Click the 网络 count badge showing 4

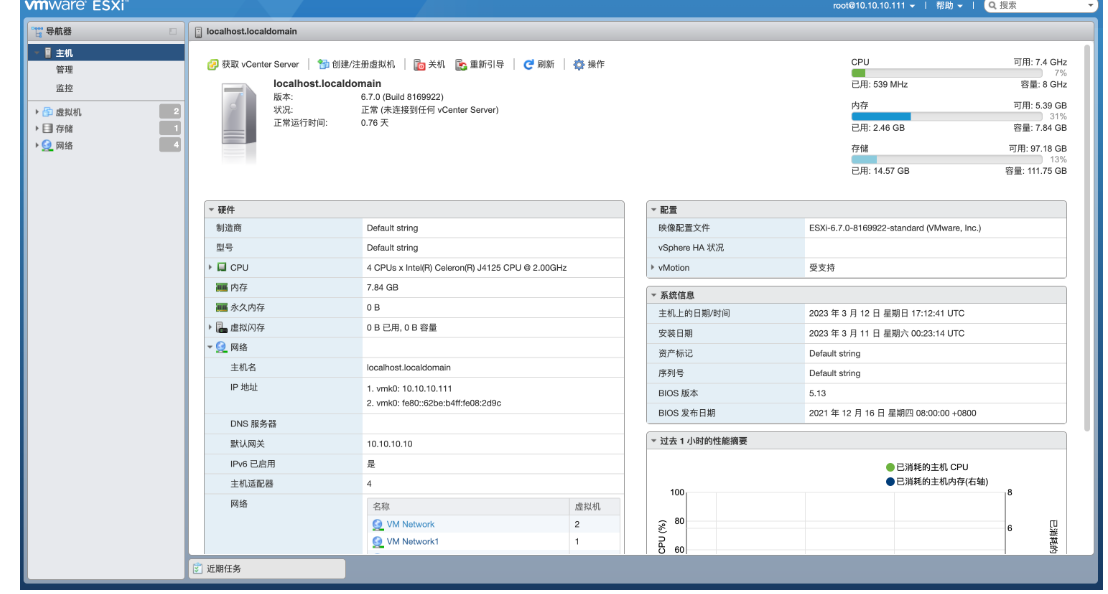[170, 145]
